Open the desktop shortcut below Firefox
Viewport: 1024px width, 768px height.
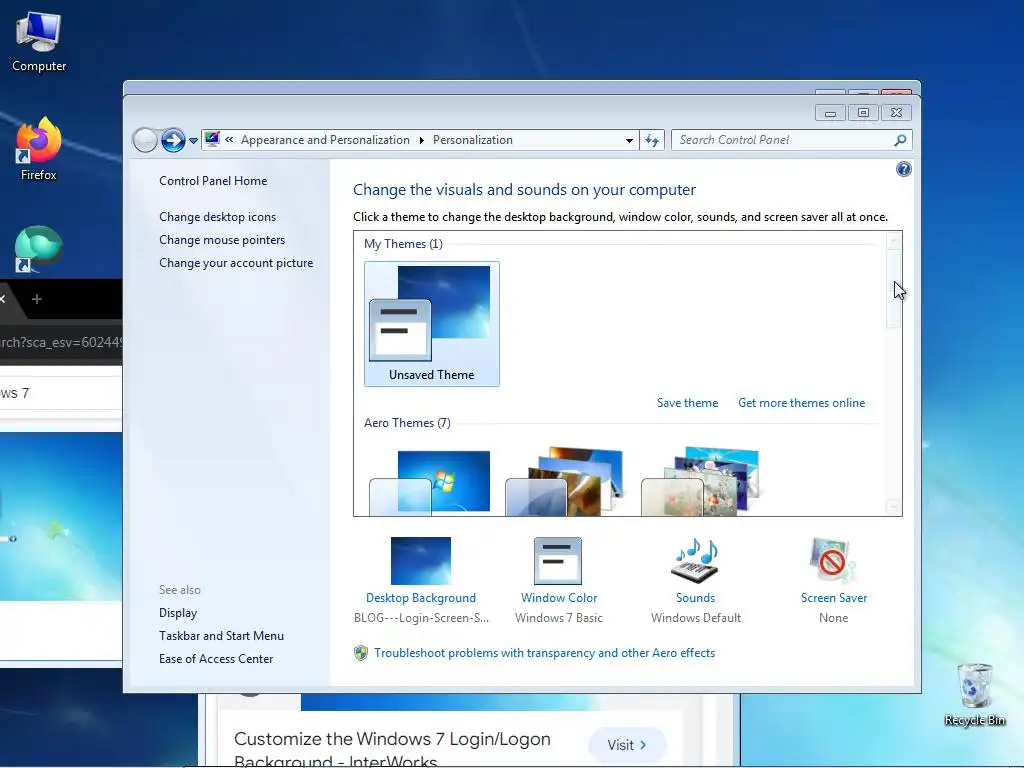tap(39, 249)
